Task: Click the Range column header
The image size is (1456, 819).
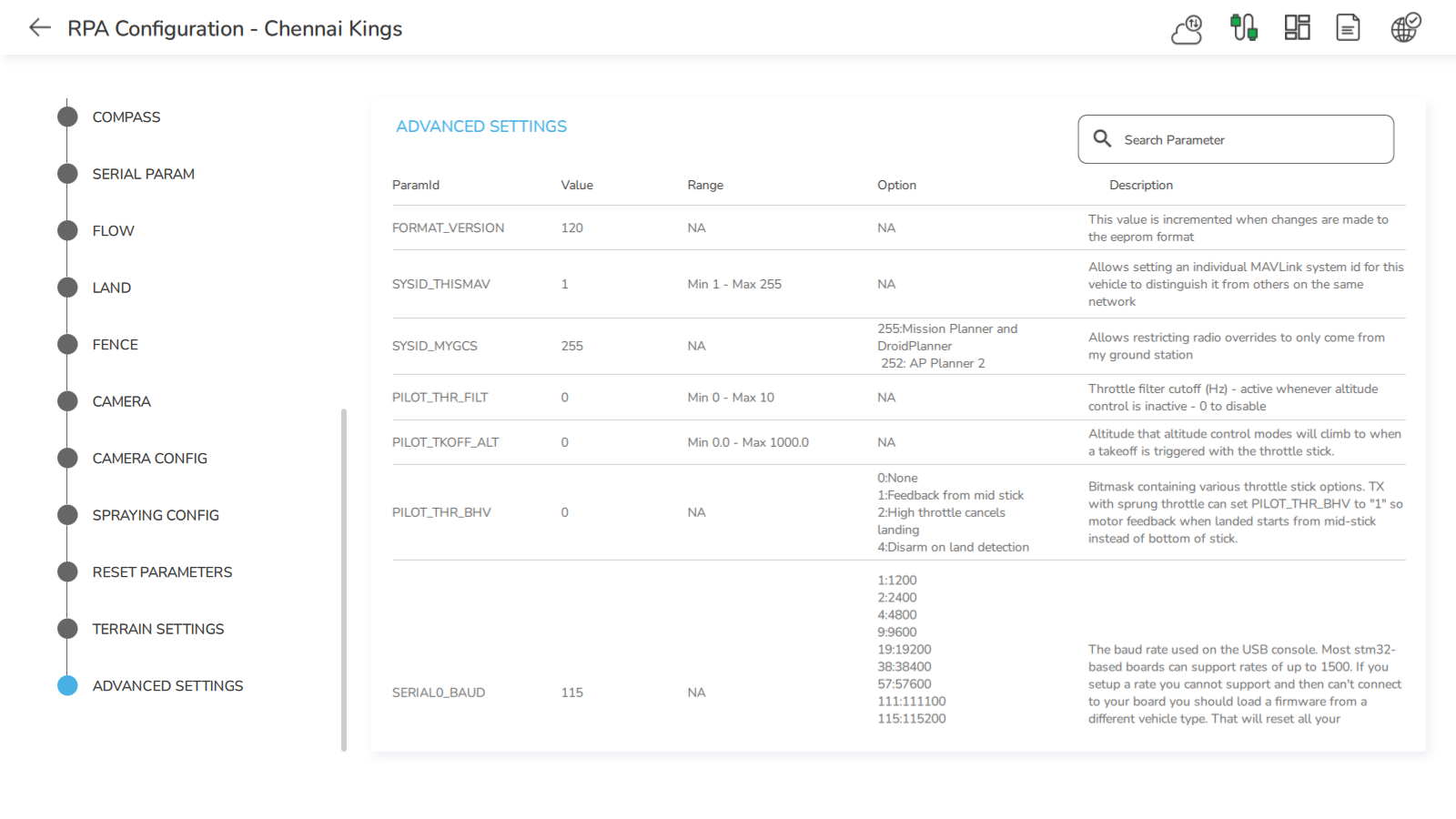Action: (x=705, y=185)
